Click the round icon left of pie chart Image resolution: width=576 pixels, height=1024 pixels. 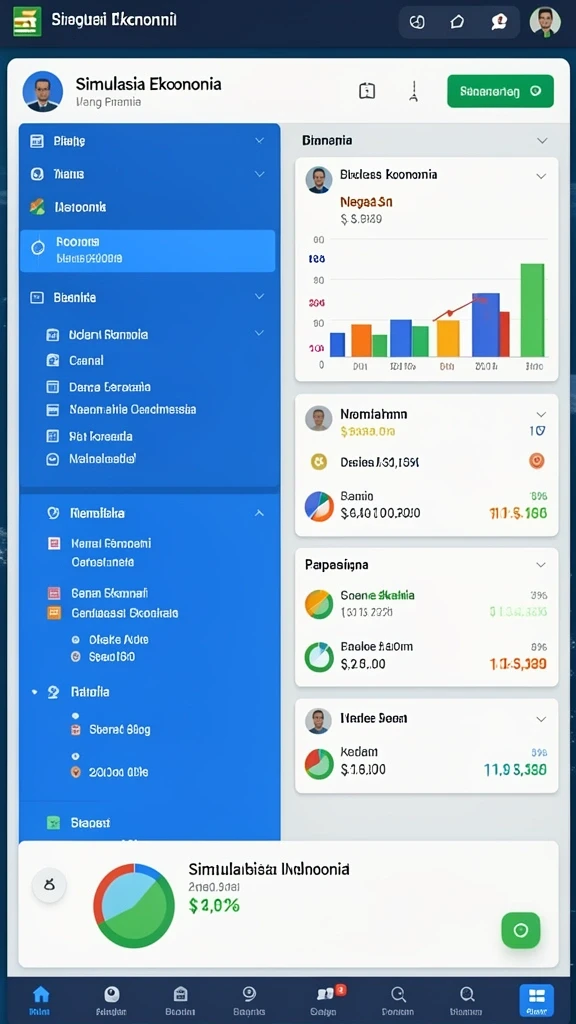(x=49, y=886)
